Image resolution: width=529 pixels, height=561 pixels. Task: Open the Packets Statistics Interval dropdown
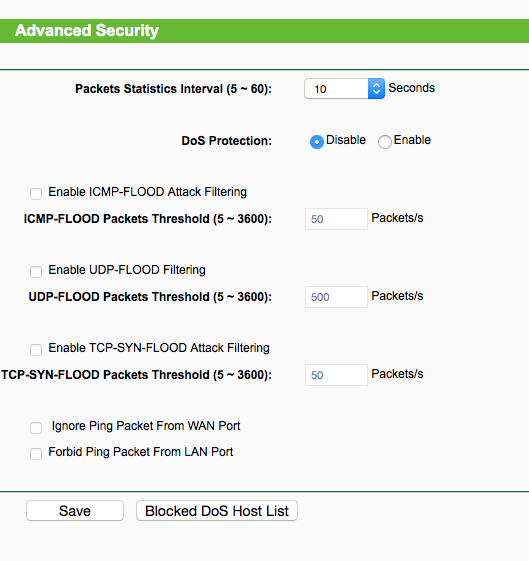point(344,89)
